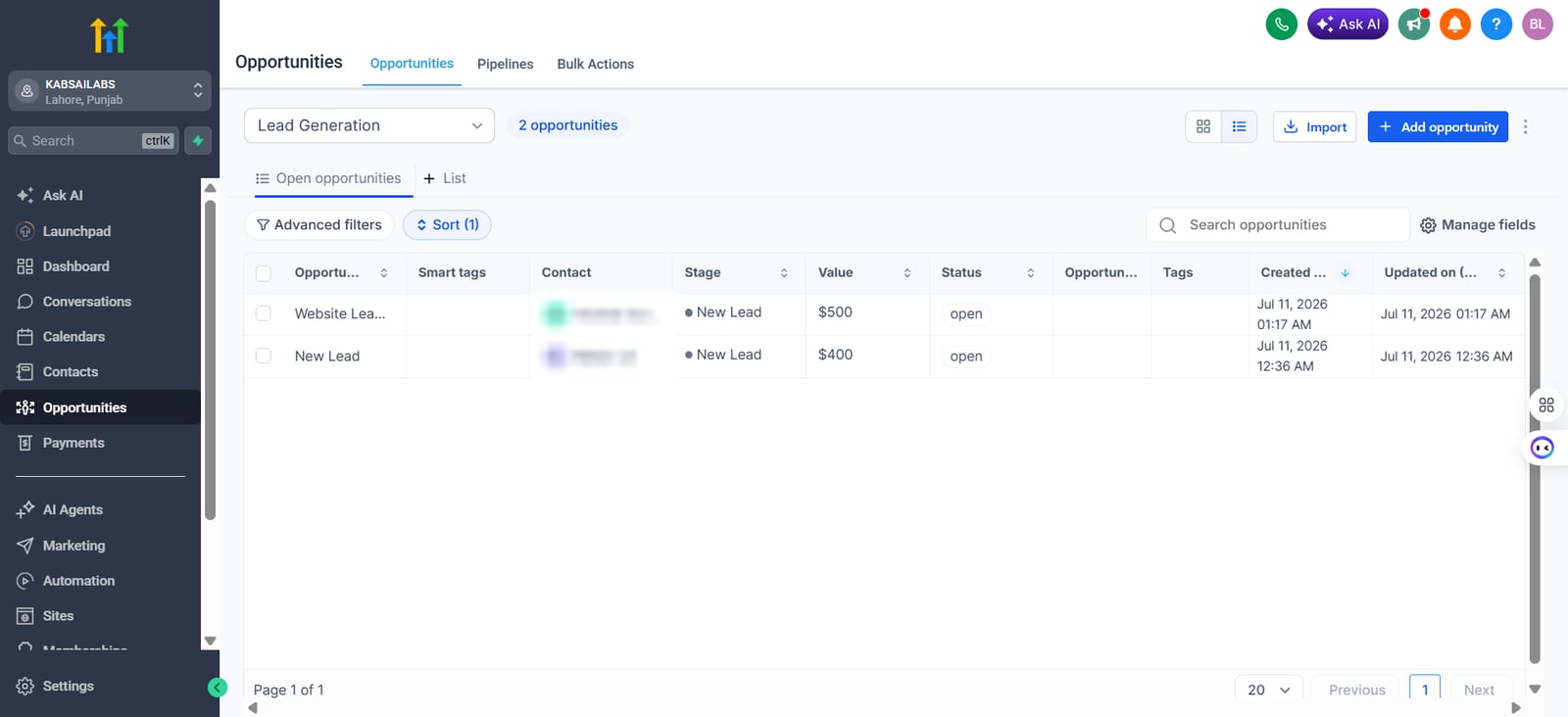This screenshot has height=717, width=1568.
Task: Sort by the Stage column arrows
Action: 784,273
